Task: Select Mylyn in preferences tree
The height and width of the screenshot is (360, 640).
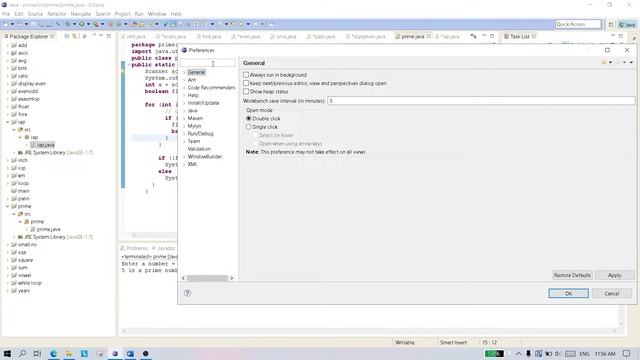Action: (x=194, y=126)
